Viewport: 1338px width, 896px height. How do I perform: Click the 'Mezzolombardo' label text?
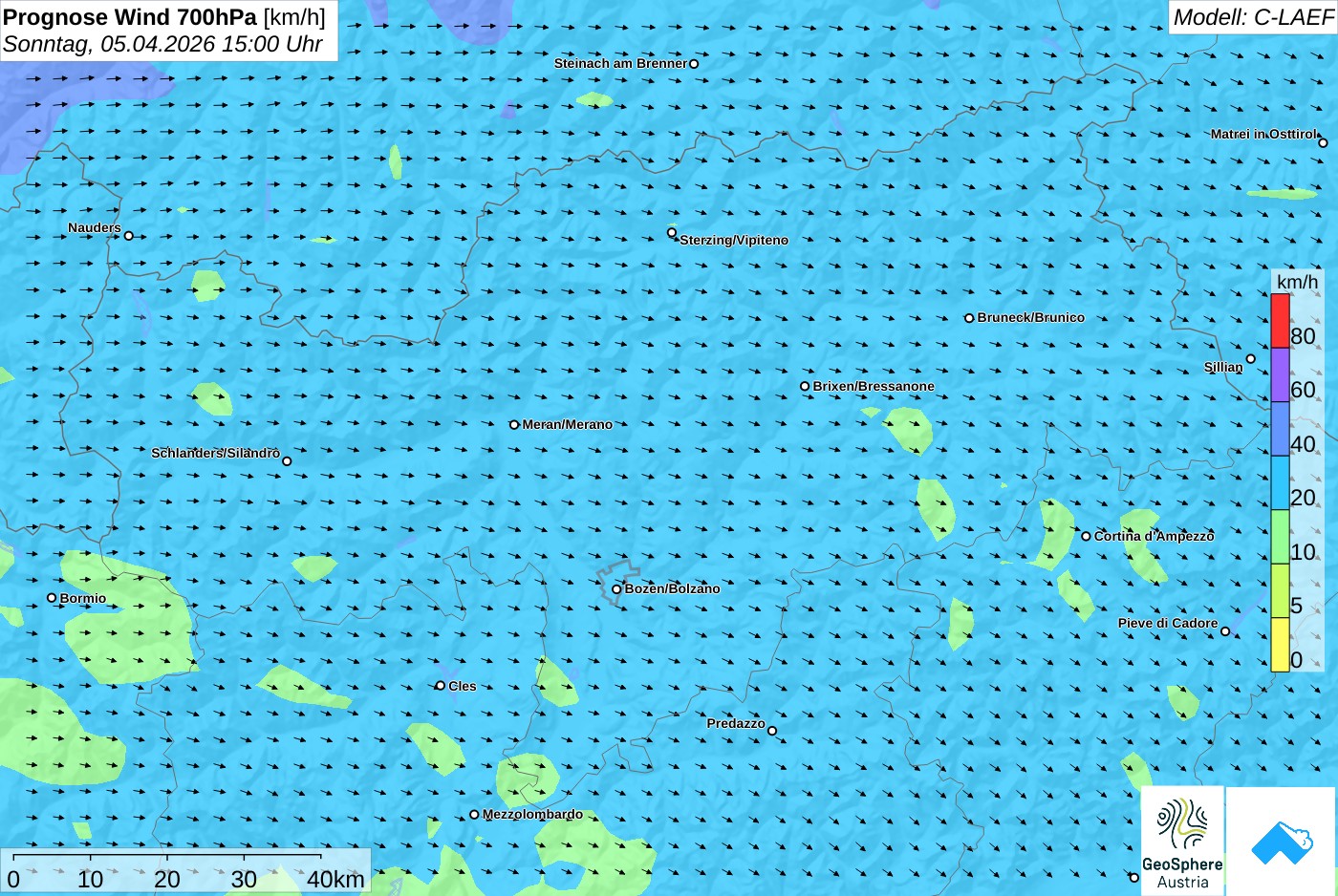click(532, 815)
